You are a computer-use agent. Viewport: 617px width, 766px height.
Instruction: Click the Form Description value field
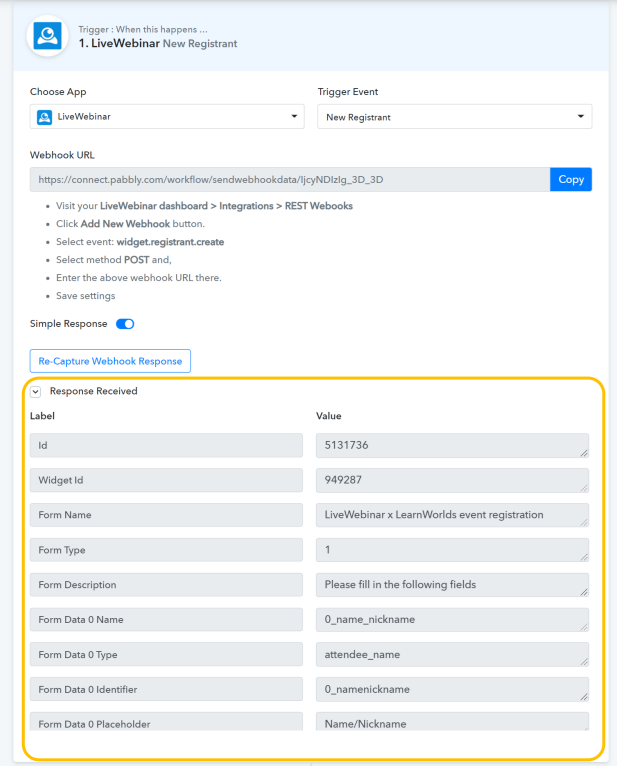[452, 585]
